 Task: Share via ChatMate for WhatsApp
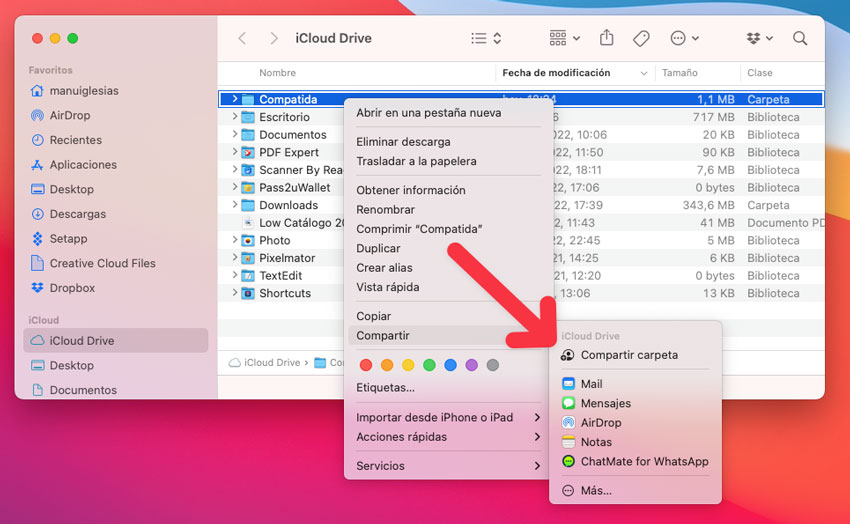point(644,462)
